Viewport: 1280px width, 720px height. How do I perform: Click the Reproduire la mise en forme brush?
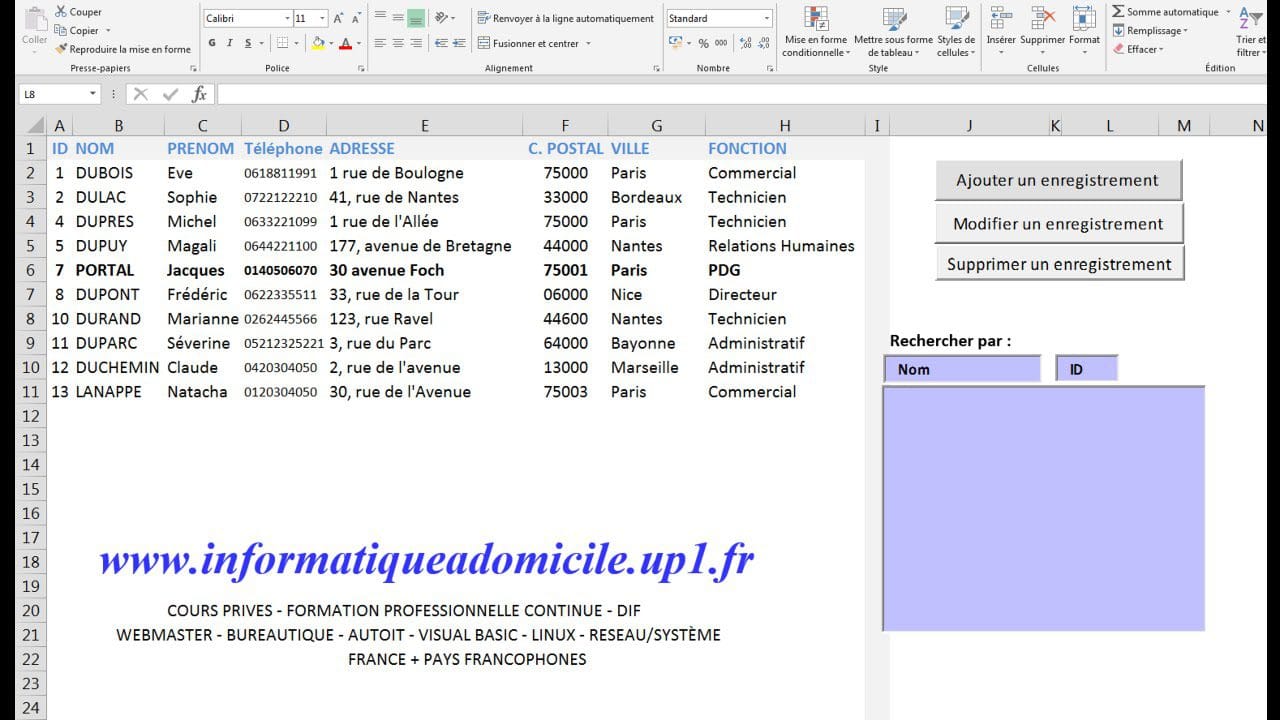point(61,49)
